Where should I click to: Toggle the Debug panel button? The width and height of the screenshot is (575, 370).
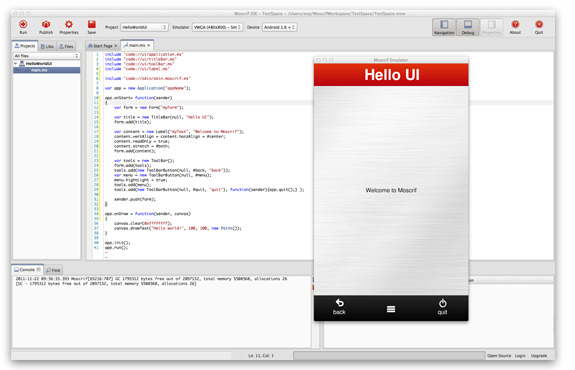468,28
